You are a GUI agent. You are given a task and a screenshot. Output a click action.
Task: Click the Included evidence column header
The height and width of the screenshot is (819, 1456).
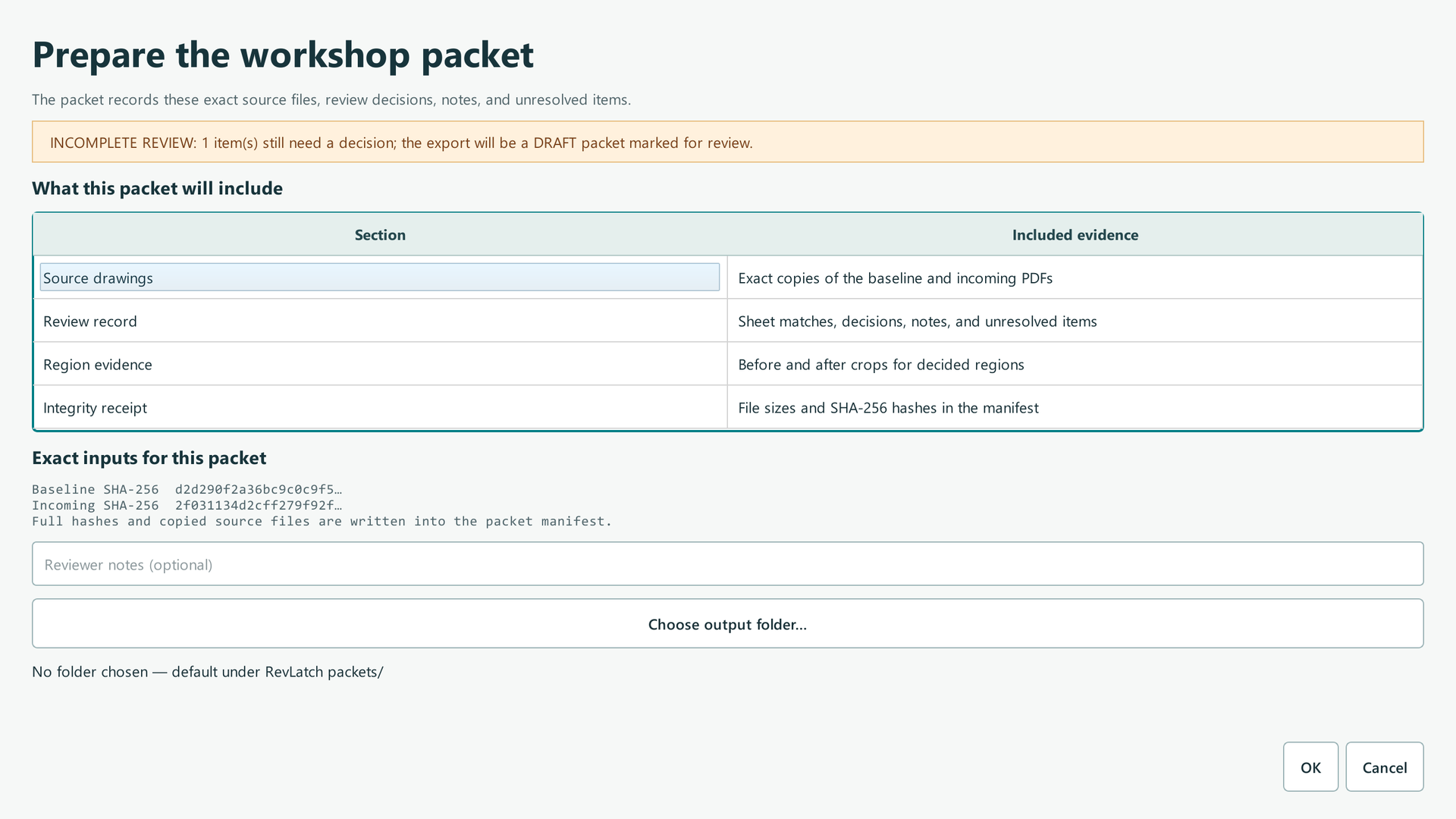click(1075, 234)
